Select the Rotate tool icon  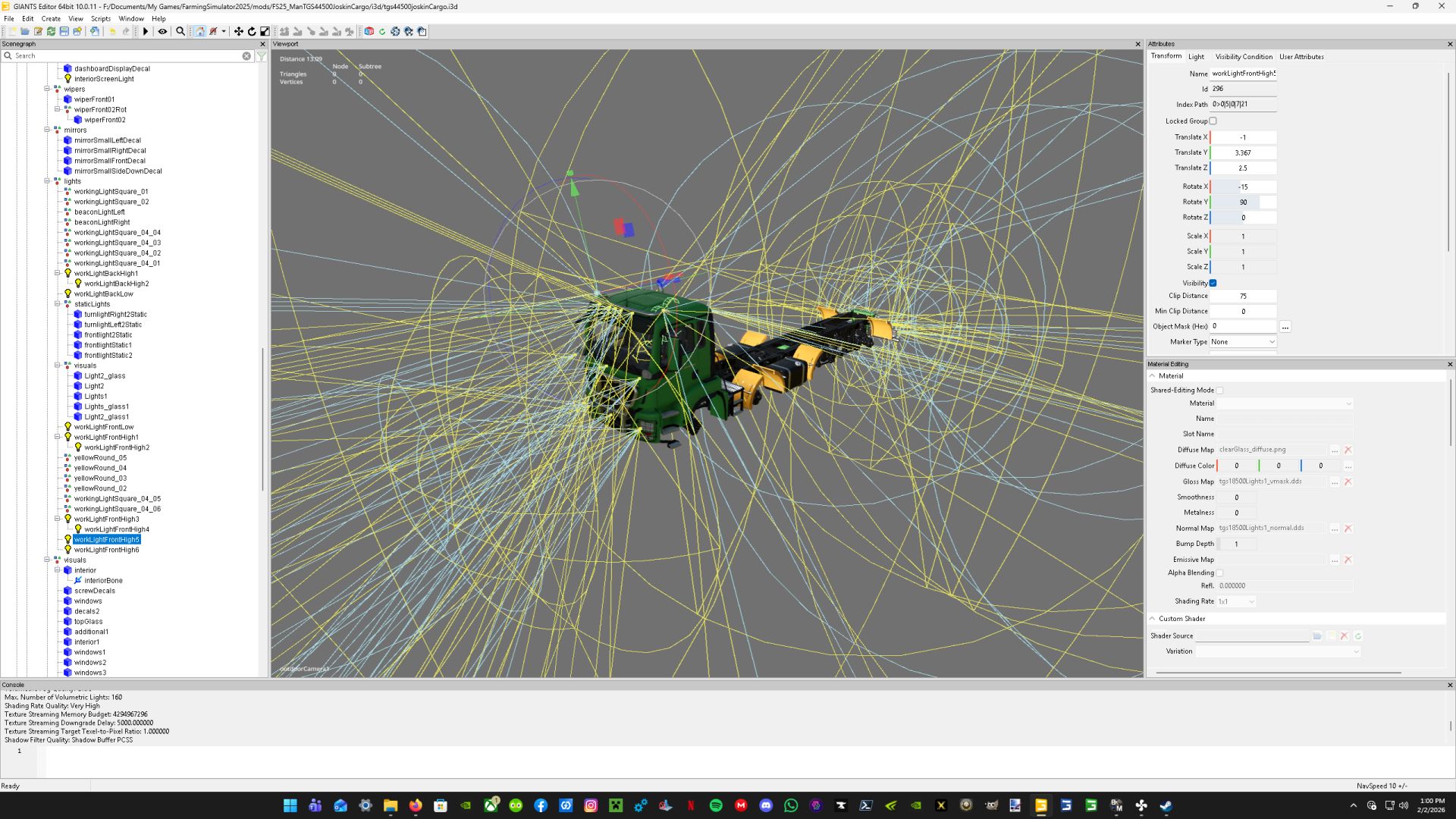(252, 31)
